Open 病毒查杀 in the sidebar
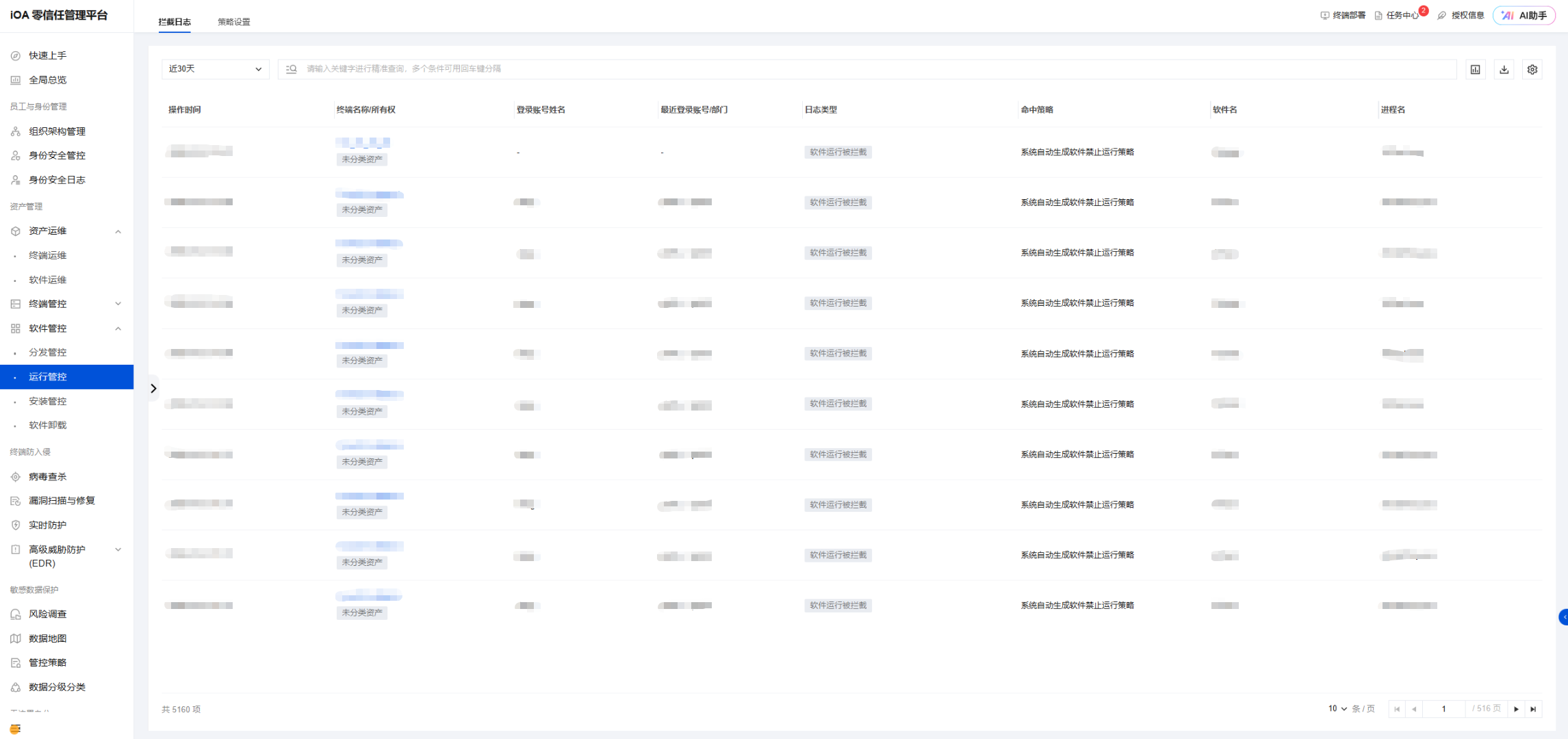Screen dimensions: 1568x739 click(x=47, y=476)
